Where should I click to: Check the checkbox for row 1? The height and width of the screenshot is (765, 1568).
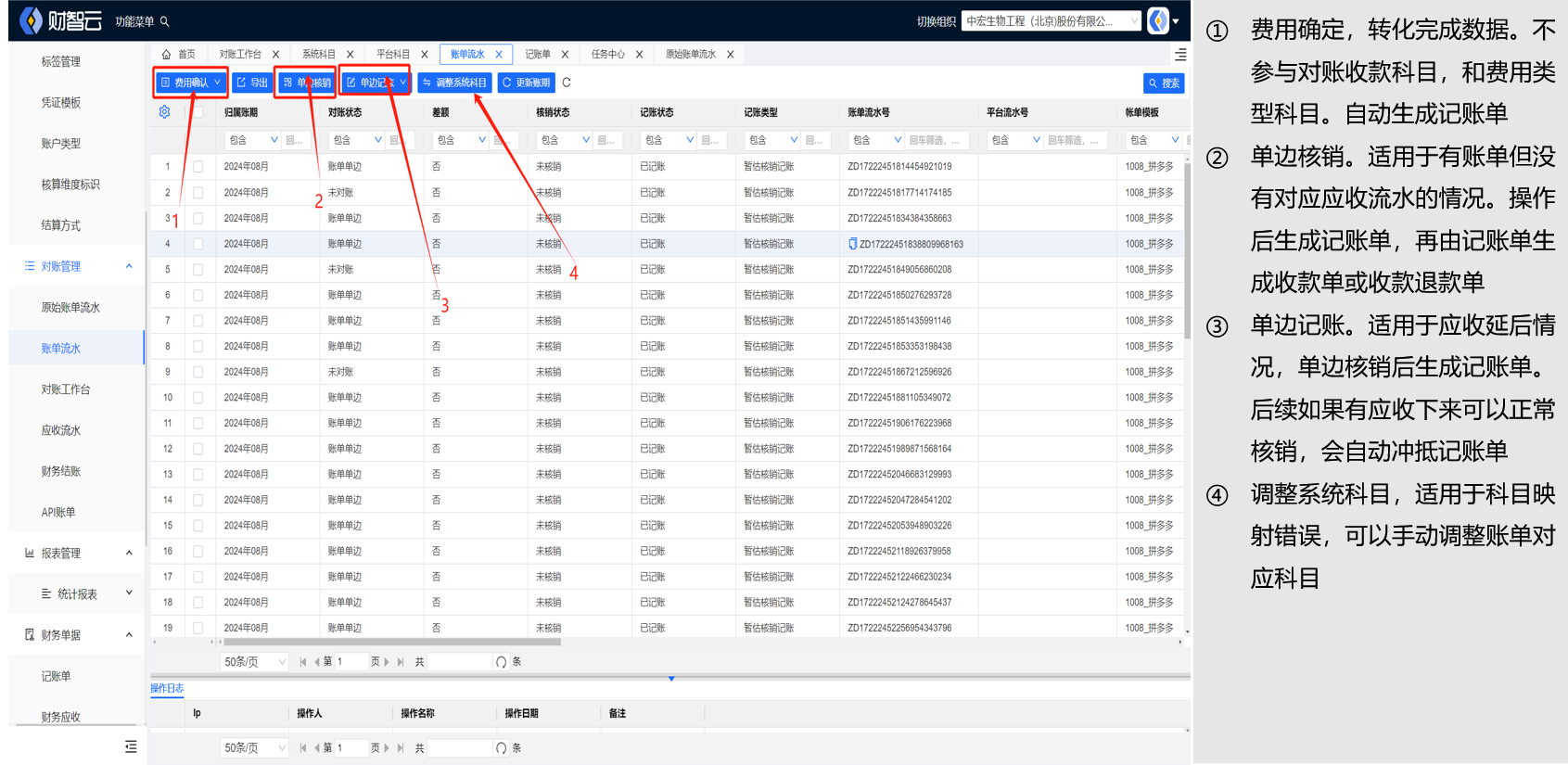point(198,167)
